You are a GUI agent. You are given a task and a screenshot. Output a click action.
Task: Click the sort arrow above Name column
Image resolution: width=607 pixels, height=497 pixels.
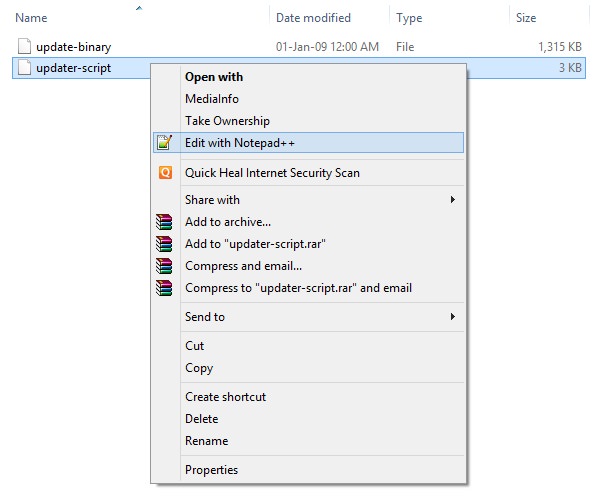coord(138,8)
